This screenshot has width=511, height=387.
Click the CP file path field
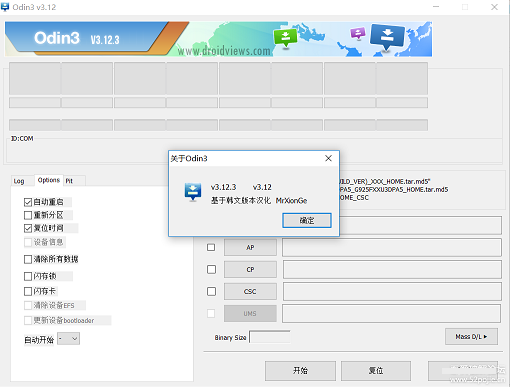click(392, 269)
